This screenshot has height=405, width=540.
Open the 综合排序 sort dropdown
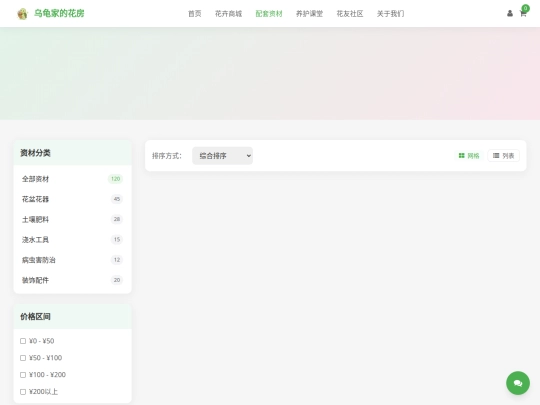pyautogui.click(x=222, y=156)
